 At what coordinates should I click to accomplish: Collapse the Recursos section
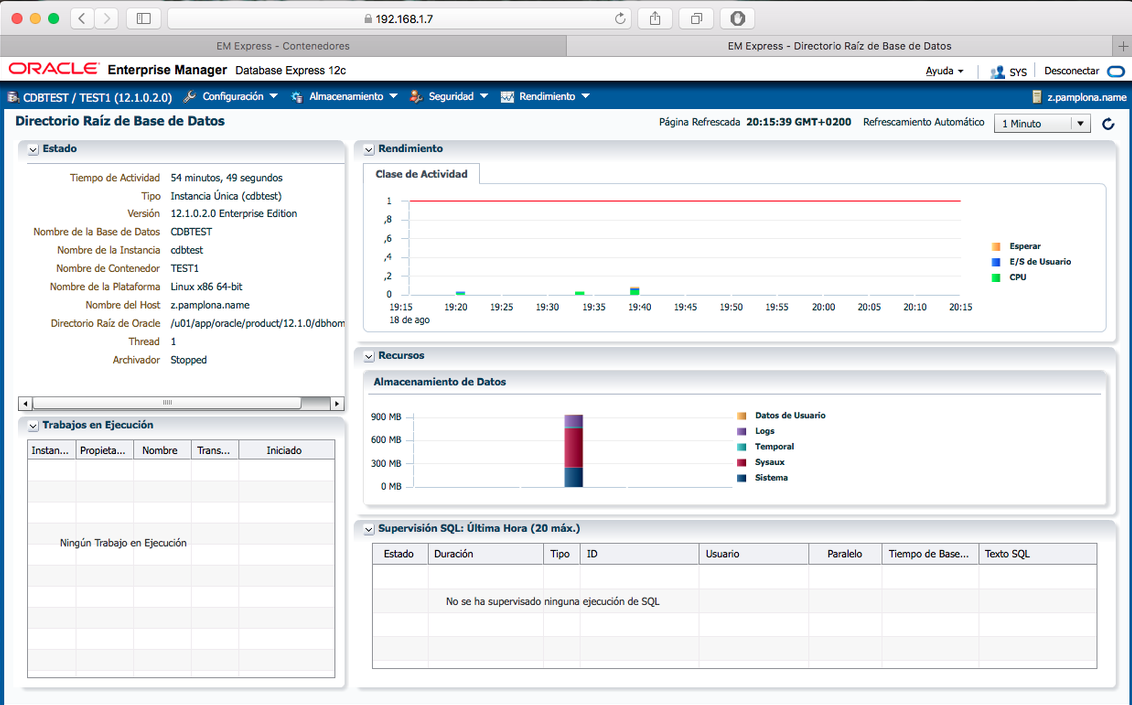[369, 356]
